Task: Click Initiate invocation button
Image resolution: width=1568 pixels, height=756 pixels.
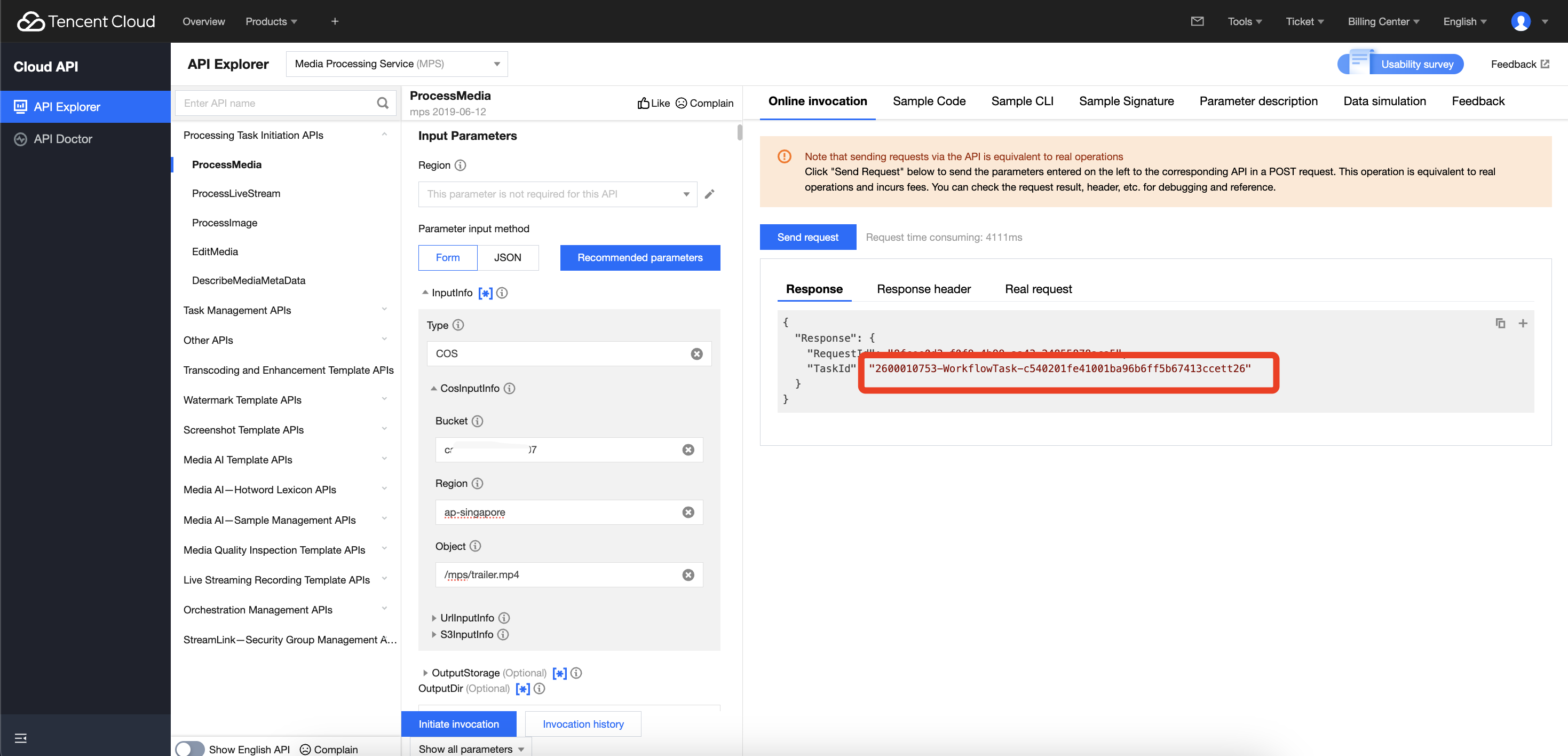Action: coord(458,724)
